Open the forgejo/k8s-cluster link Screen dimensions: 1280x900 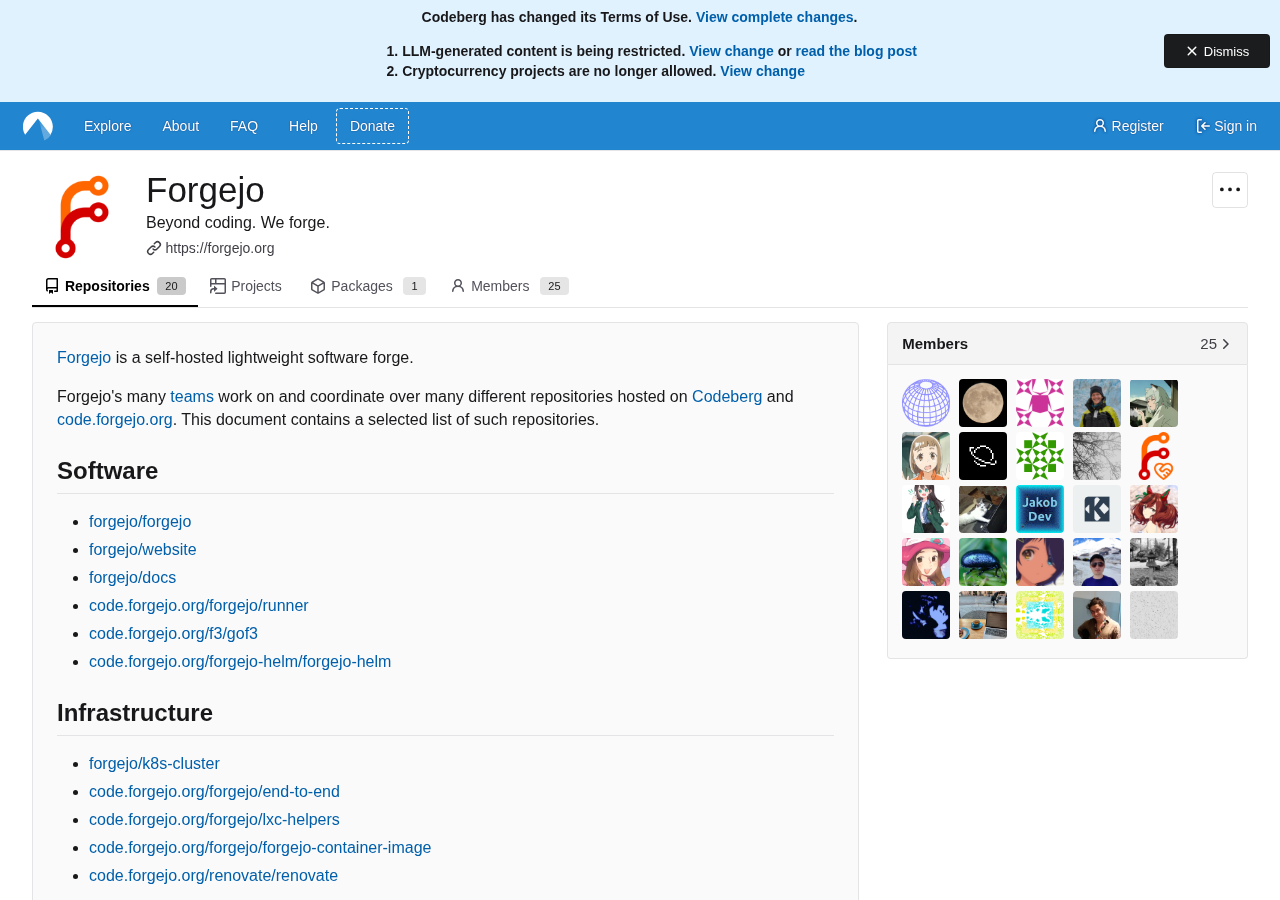(154, 763)
